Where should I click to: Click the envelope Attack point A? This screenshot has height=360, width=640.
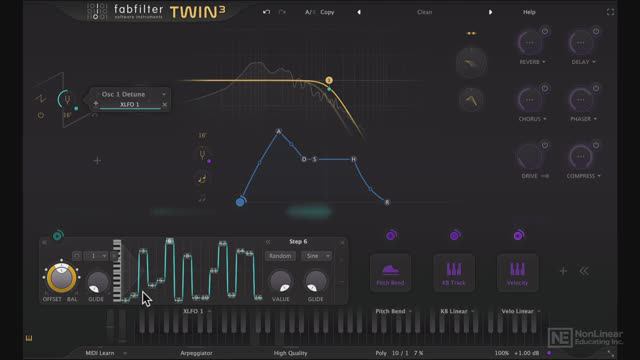click(x=279, y=131)
